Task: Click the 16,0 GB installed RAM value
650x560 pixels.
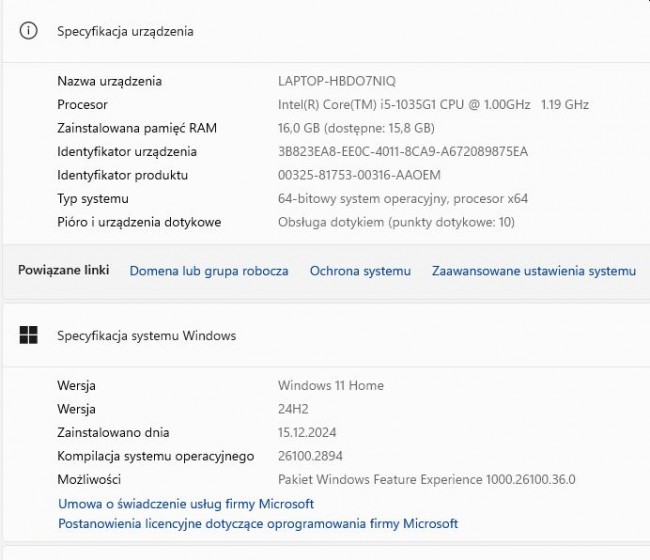Action: coord(355,128)
